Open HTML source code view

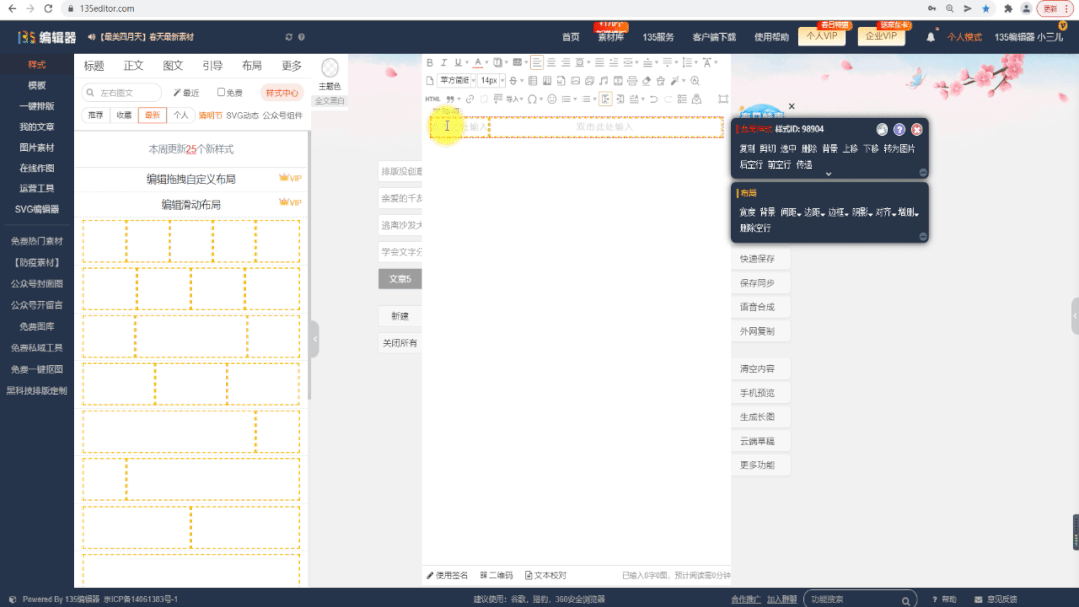433,99
